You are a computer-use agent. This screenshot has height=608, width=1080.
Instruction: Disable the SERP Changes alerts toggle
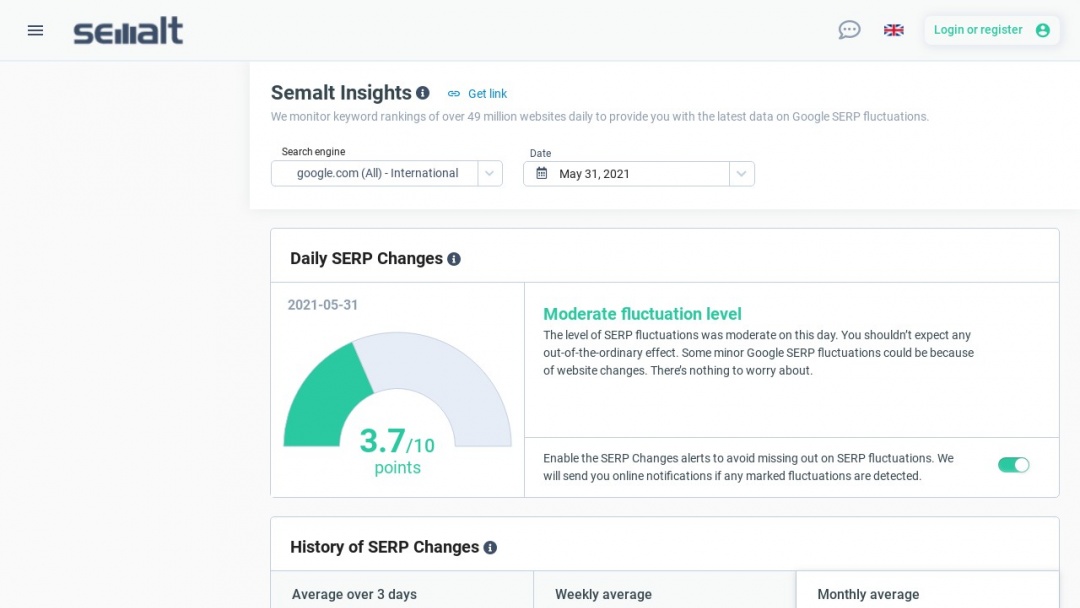coord(1013,465)
